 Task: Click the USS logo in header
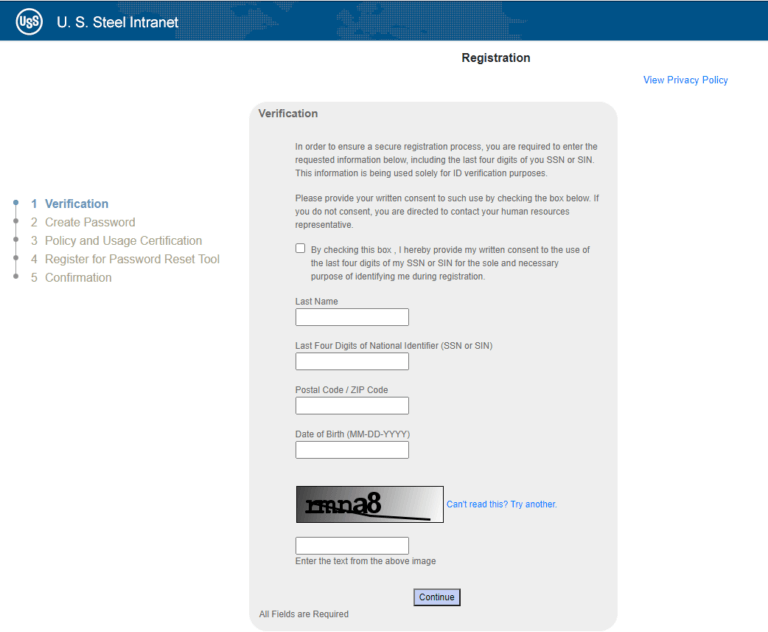(29, 21)
